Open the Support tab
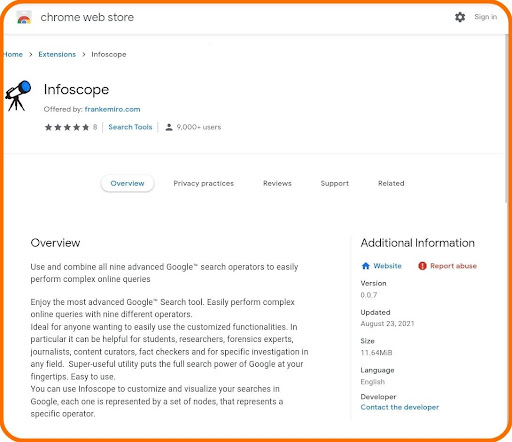The height and width of the screenshot is (442, 512). point(335,183)
